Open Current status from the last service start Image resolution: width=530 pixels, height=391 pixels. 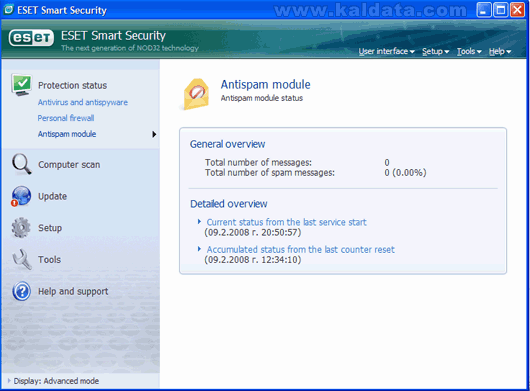point(287,222)
